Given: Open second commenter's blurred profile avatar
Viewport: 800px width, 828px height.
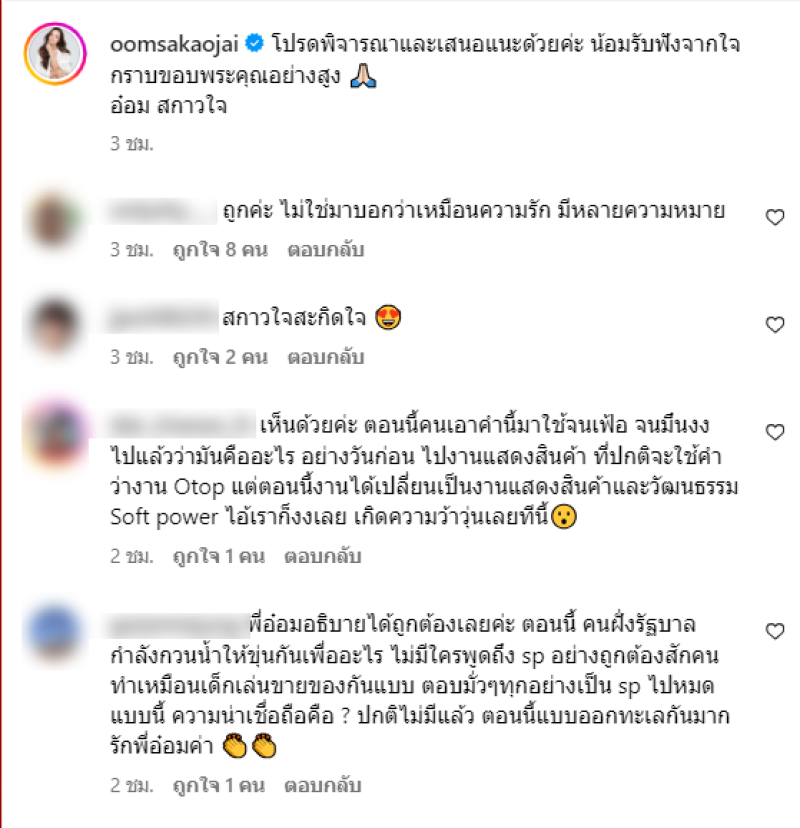Looking at the screenshot, I should pyautogui.click(x=53, y=325).
